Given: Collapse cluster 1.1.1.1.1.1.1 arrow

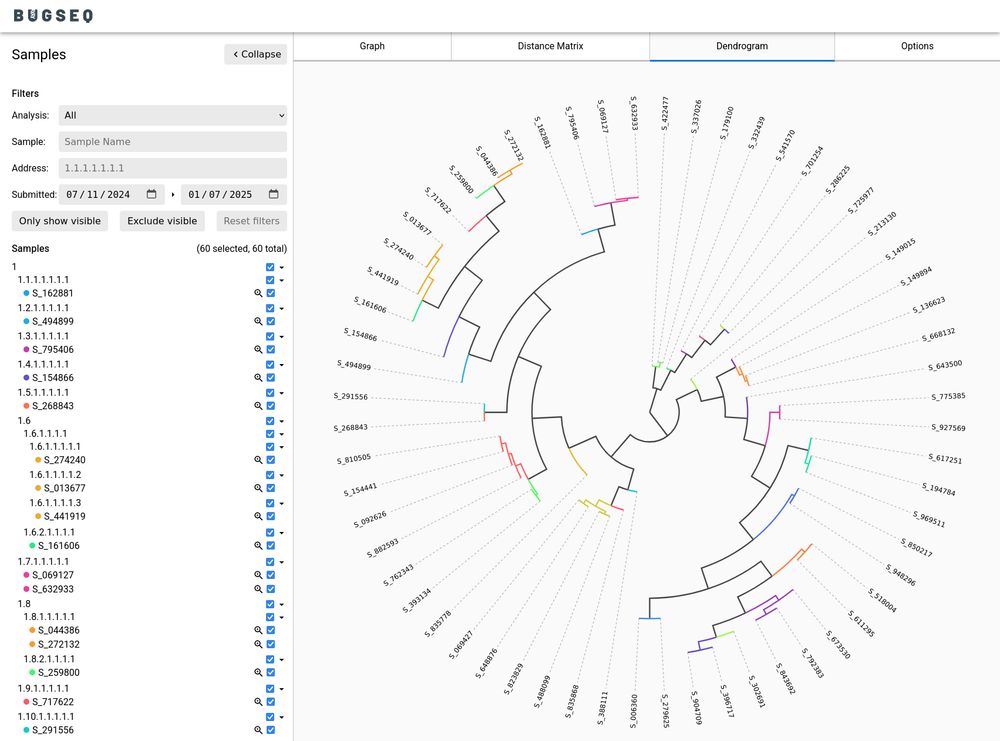Looking at the screenshot, I should 282,281.
